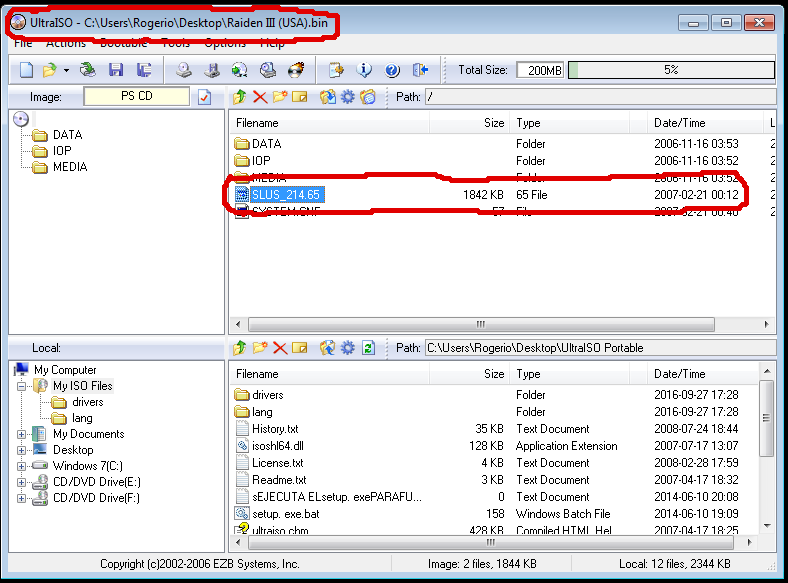Expand the My Documents tree node
Screen dimensions: 788x583
pos(22,434)
